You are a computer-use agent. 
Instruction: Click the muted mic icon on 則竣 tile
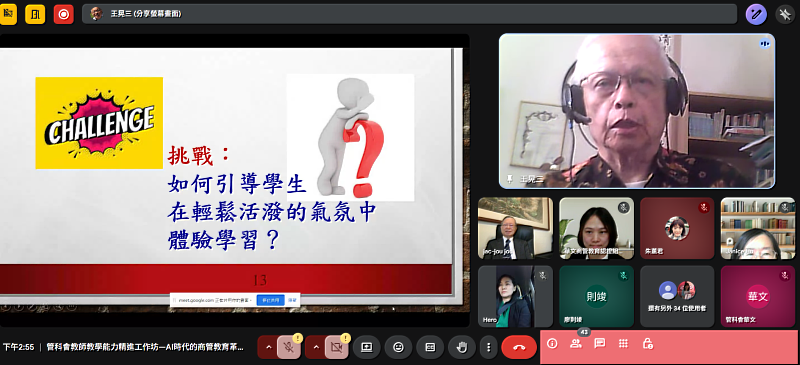[623, 275]
